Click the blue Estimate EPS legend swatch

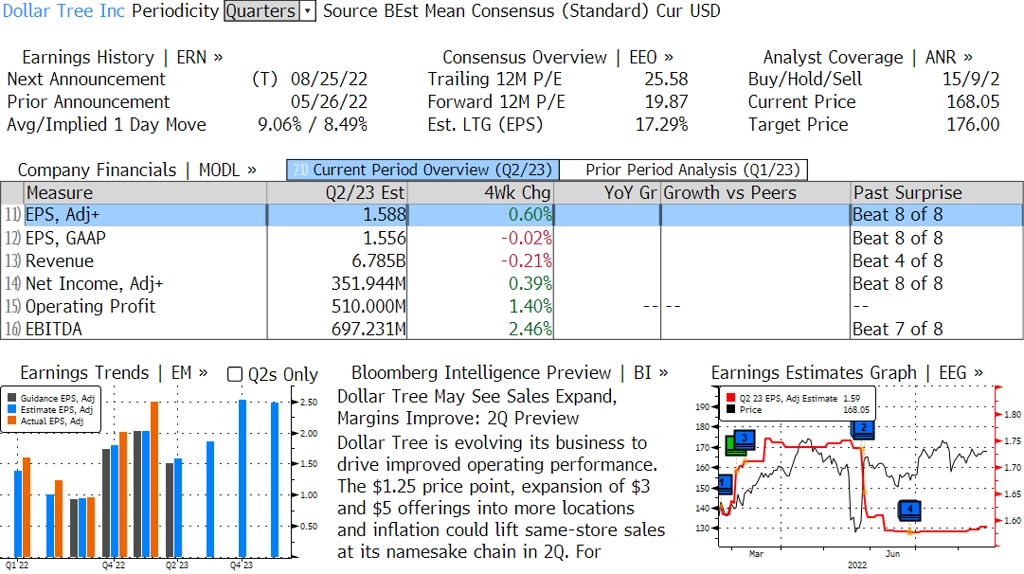tap(12, 409)
